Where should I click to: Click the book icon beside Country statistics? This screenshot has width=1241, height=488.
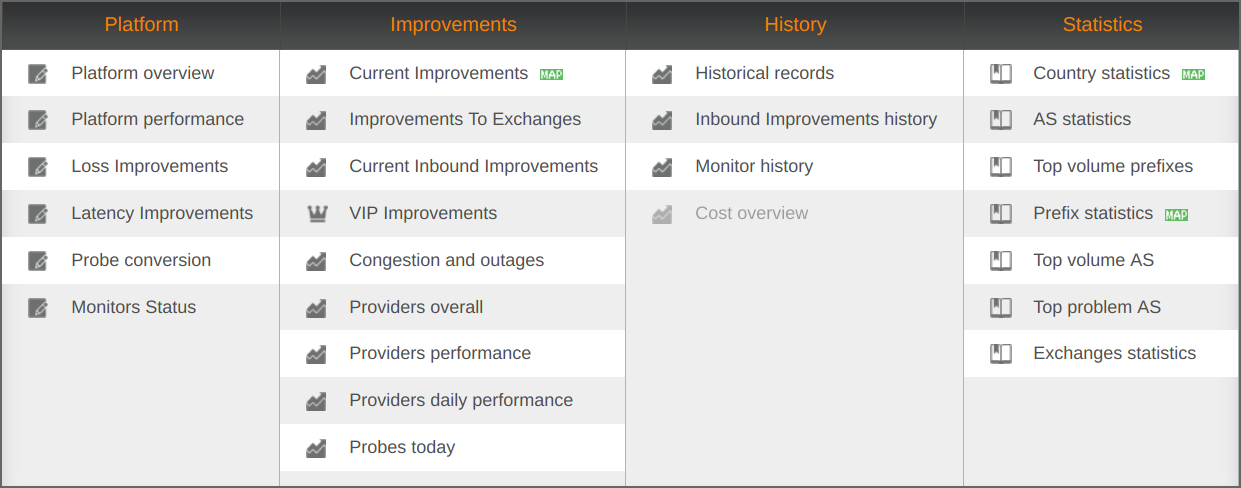tap(1000, 74)
